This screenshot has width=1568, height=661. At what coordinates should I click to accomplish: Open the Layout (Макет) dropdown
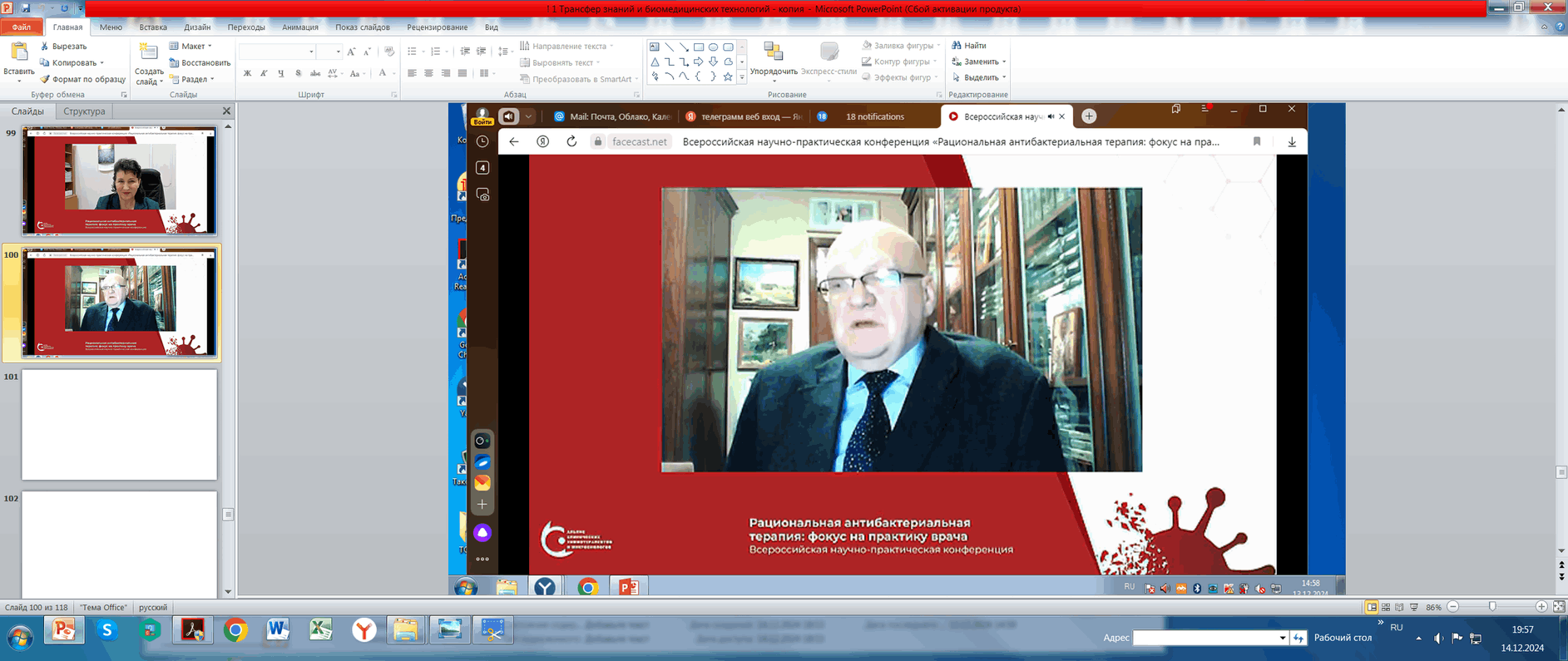pos(190,47)
